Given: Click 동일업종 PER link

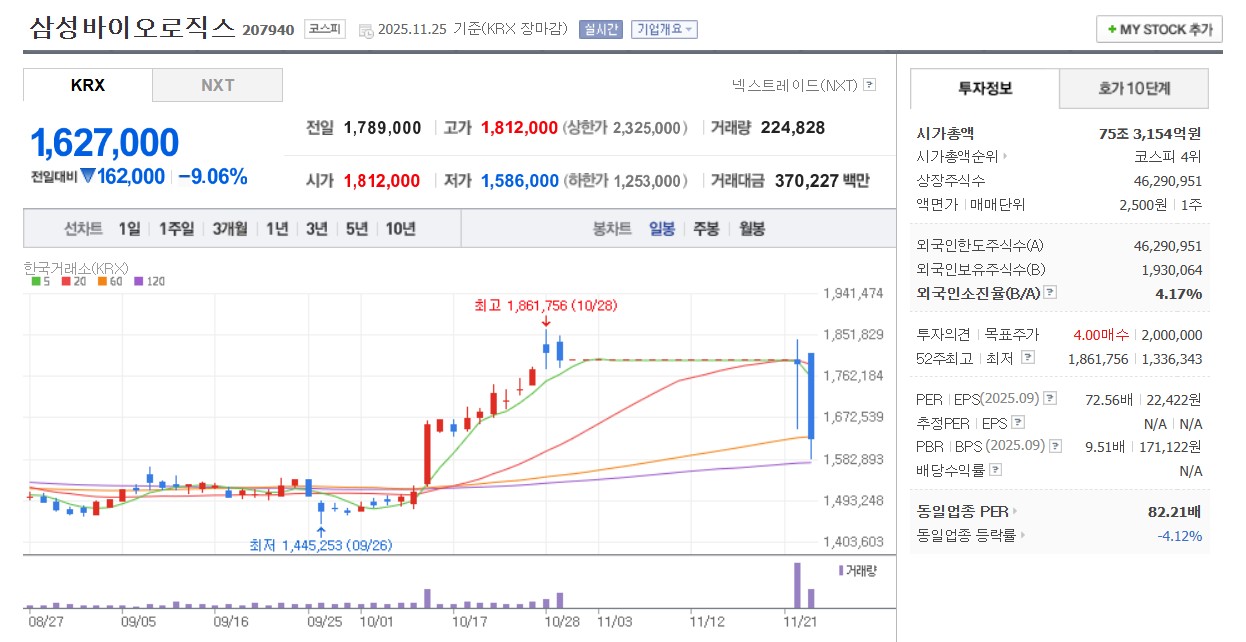Looking at the screenshot, I should click(x=963, y=511).
